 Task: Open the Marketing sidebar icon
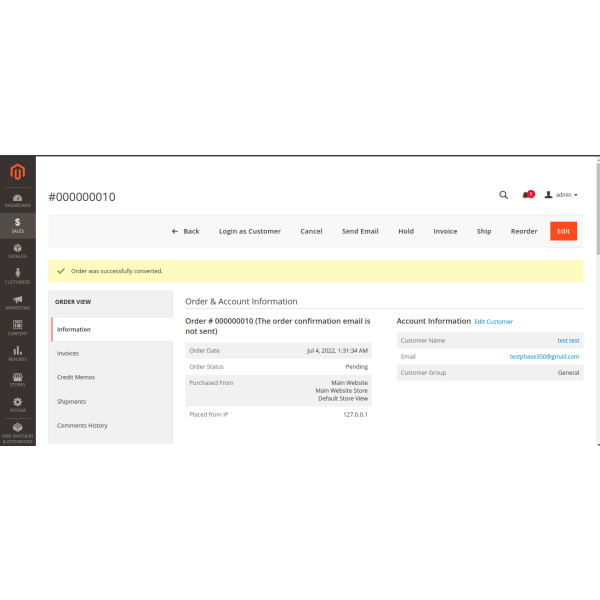pyautogui.click(x=17, y=302)
